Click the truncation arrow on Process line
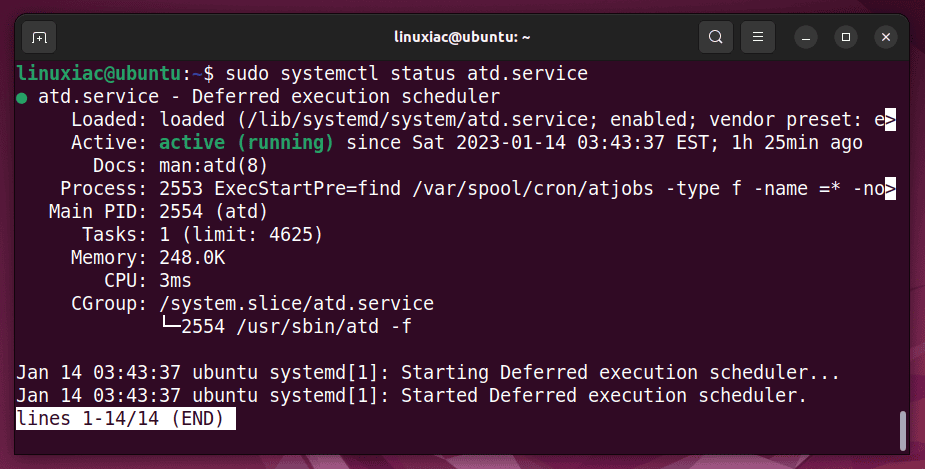The image size is (925, 469). coord(890,189)
